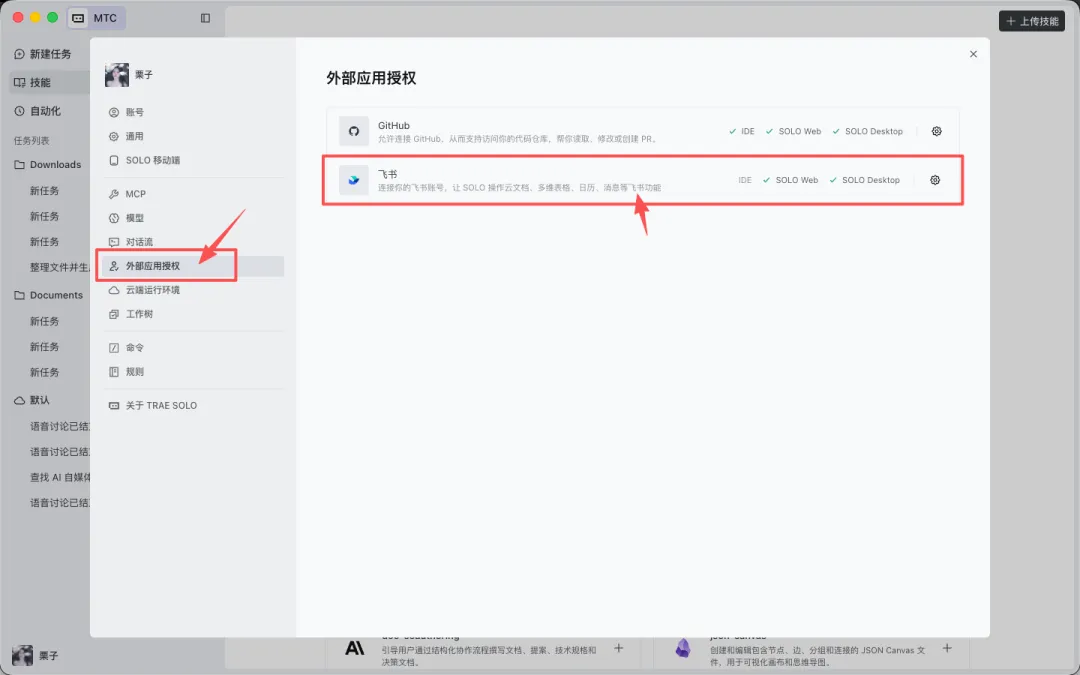The image size is (1080, 675).
Task: Open 工作树 settings
Action: coord(193,314)
